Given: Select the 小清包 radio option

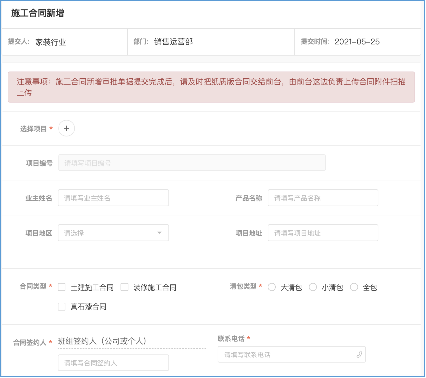Looking at the screenshot, I should click(x=313, y=287).
